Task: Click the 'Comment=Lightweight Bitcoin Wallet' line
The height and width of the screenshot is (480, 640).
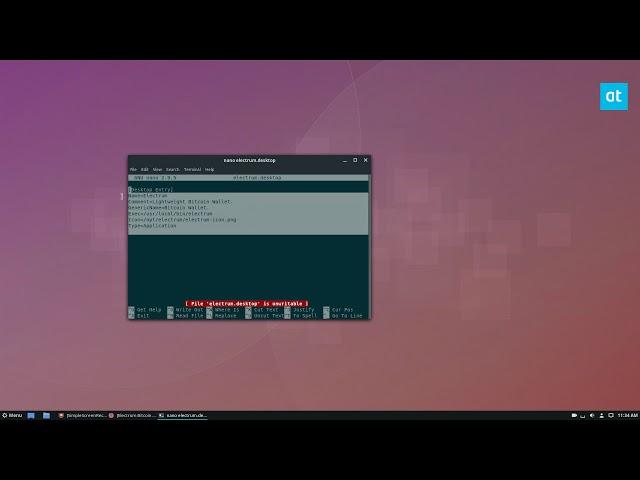Action: click(180, 202)
